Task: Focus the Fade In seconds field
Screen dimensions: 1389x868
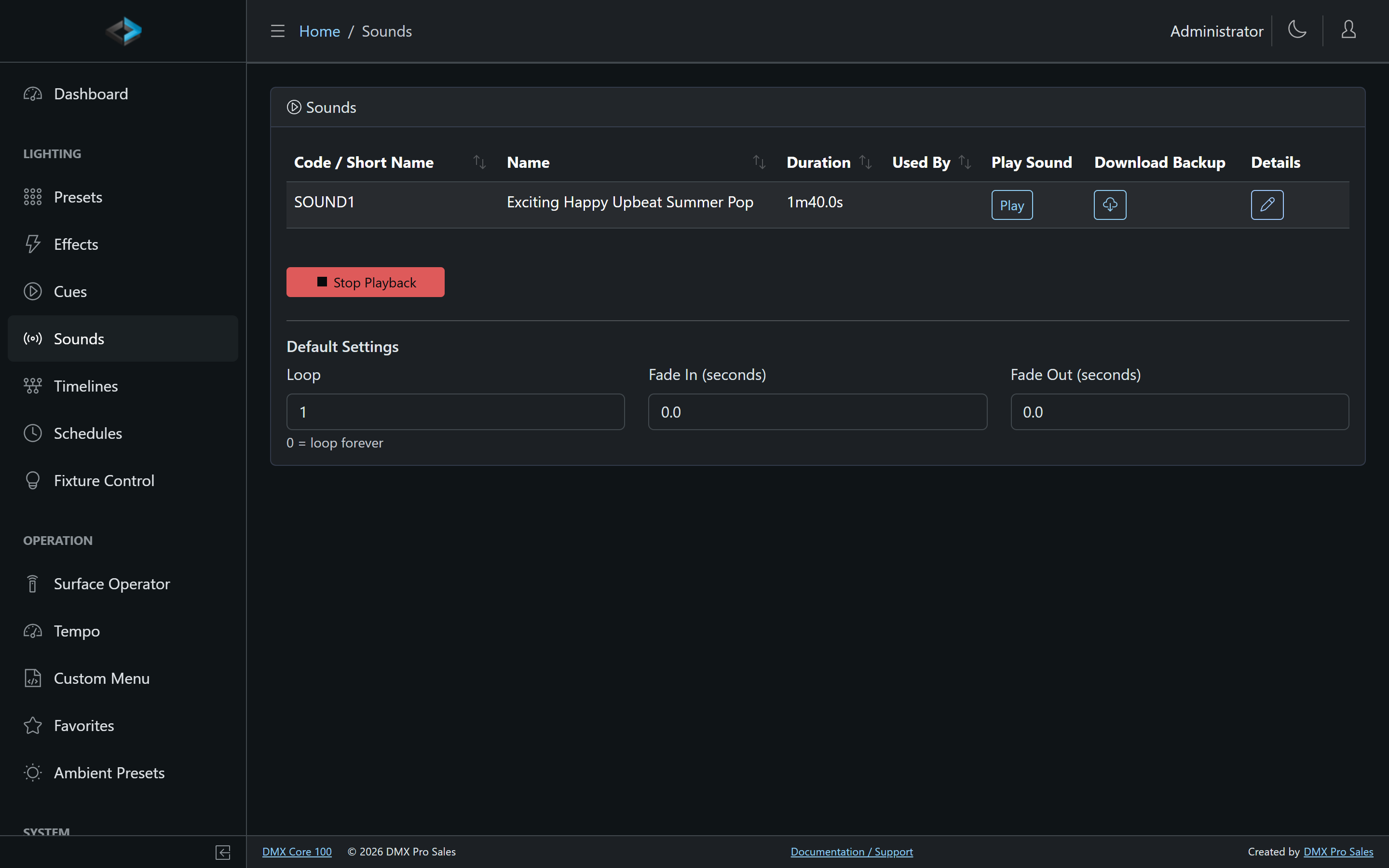Action: [x=817, y=412]
